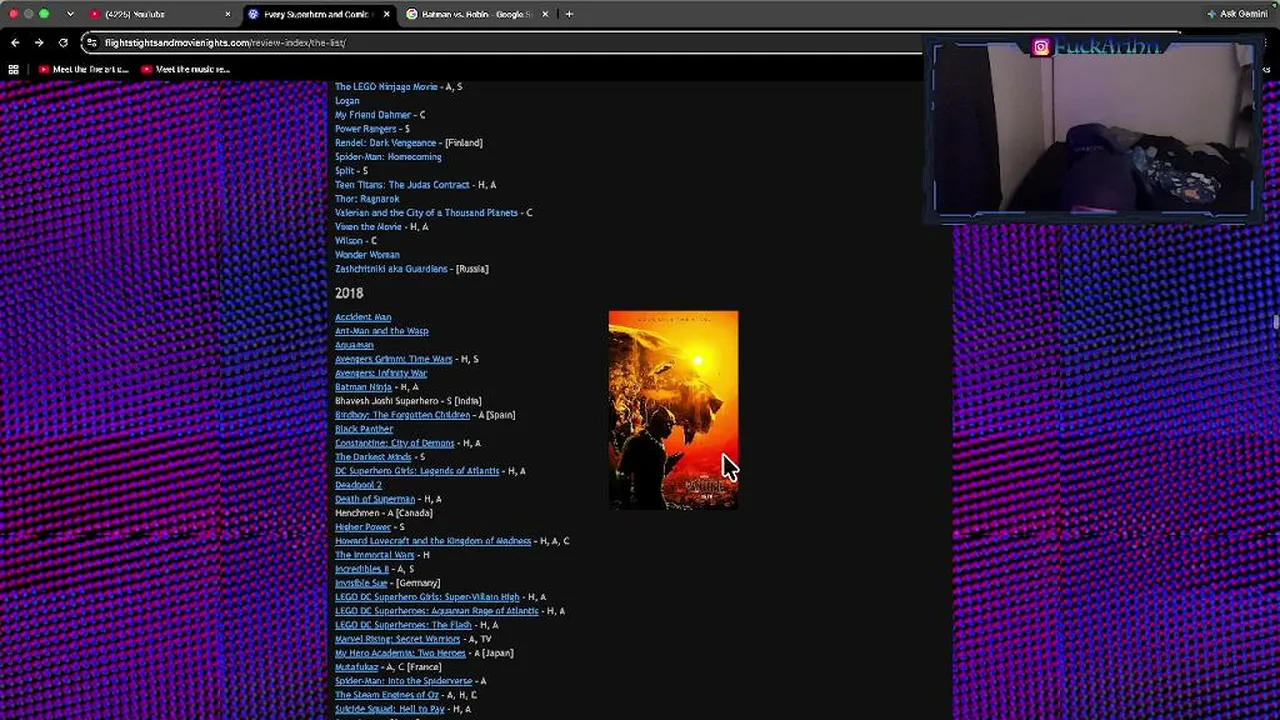The height and width of the screenshot is (720, 1280).
Task: Open the Incredibles II link
Action: pyautogui.click(x=362, y=569)
